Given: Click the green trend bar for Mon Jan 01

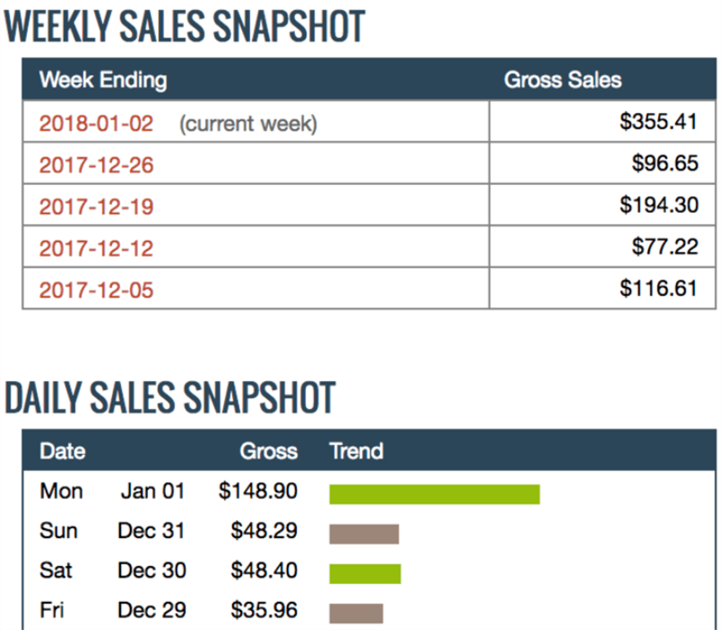Looking at the screenshot, I should 434,494.
